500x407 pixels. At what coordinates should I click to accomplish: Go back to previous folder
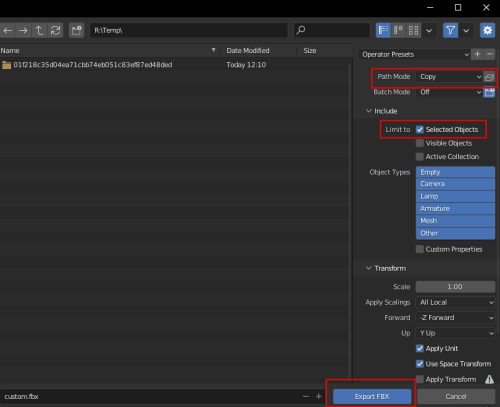[x=8, y=31]
